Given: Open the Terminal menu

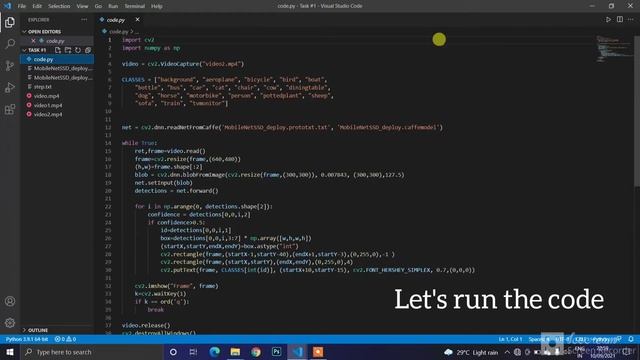Looking at the screenshot, I should click(x=135, y=6).
